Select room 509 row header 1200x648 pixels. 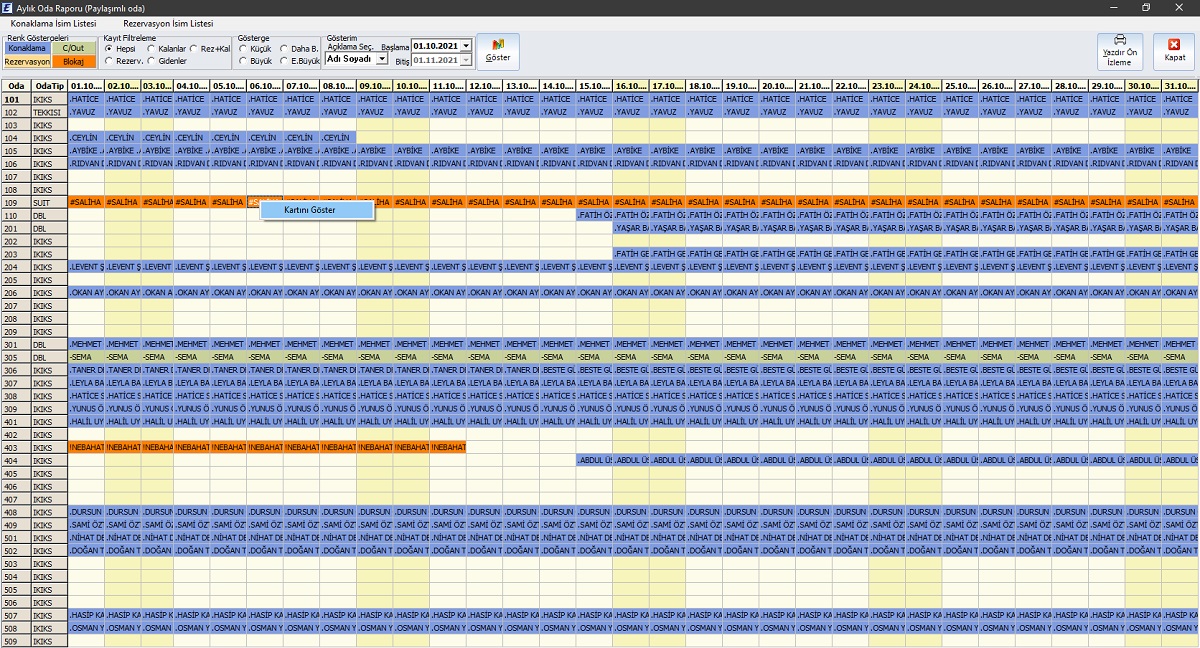click(x=15, y=641)
